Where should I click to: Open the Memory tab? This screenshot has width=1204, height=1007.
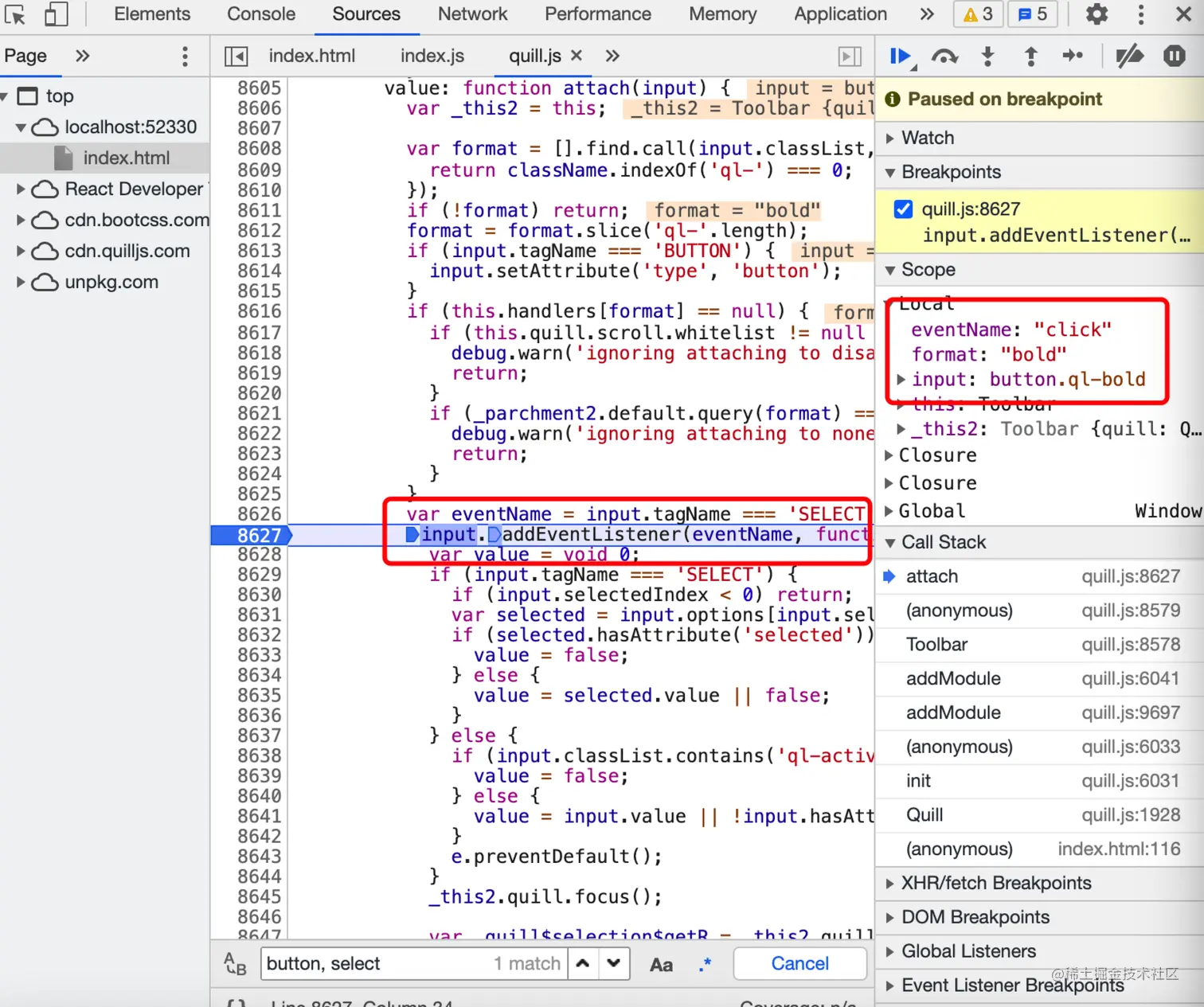(x=723, y=14)
